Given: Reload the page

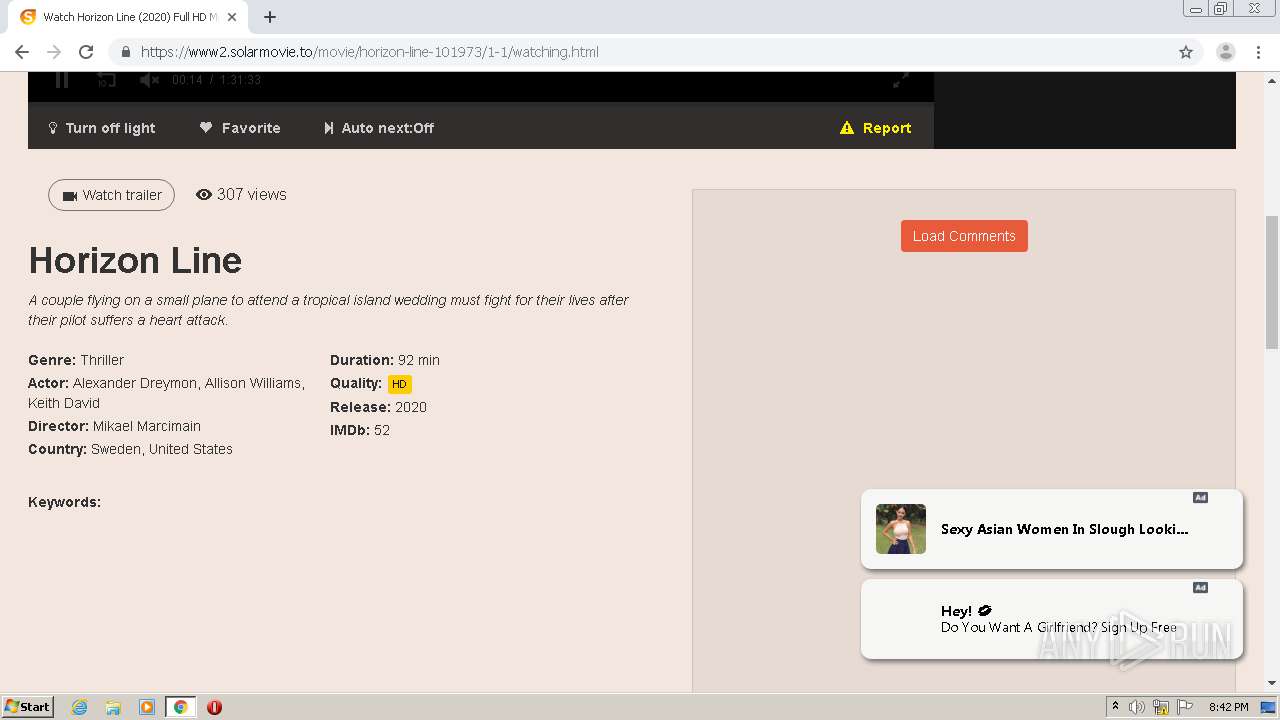Looking at the screenshot, I should [x=86, y=52].
